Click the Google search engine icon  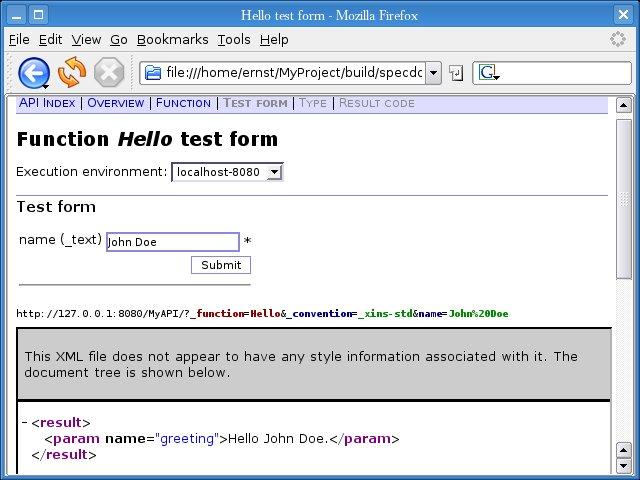[487, 73]
